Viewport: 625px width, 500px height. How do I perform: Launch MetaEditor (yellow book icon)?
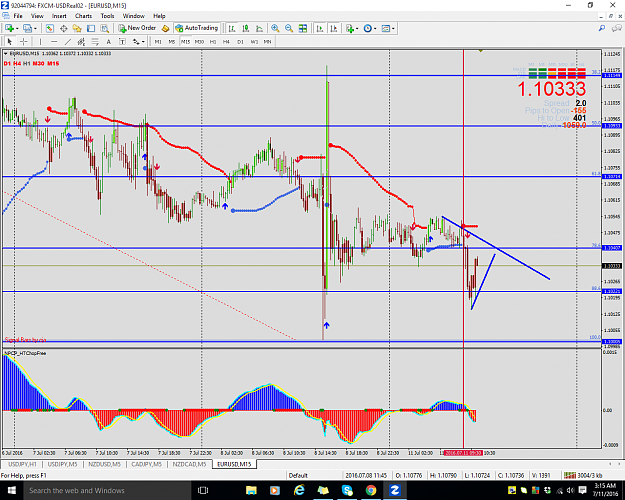click(x=165, y=28)
